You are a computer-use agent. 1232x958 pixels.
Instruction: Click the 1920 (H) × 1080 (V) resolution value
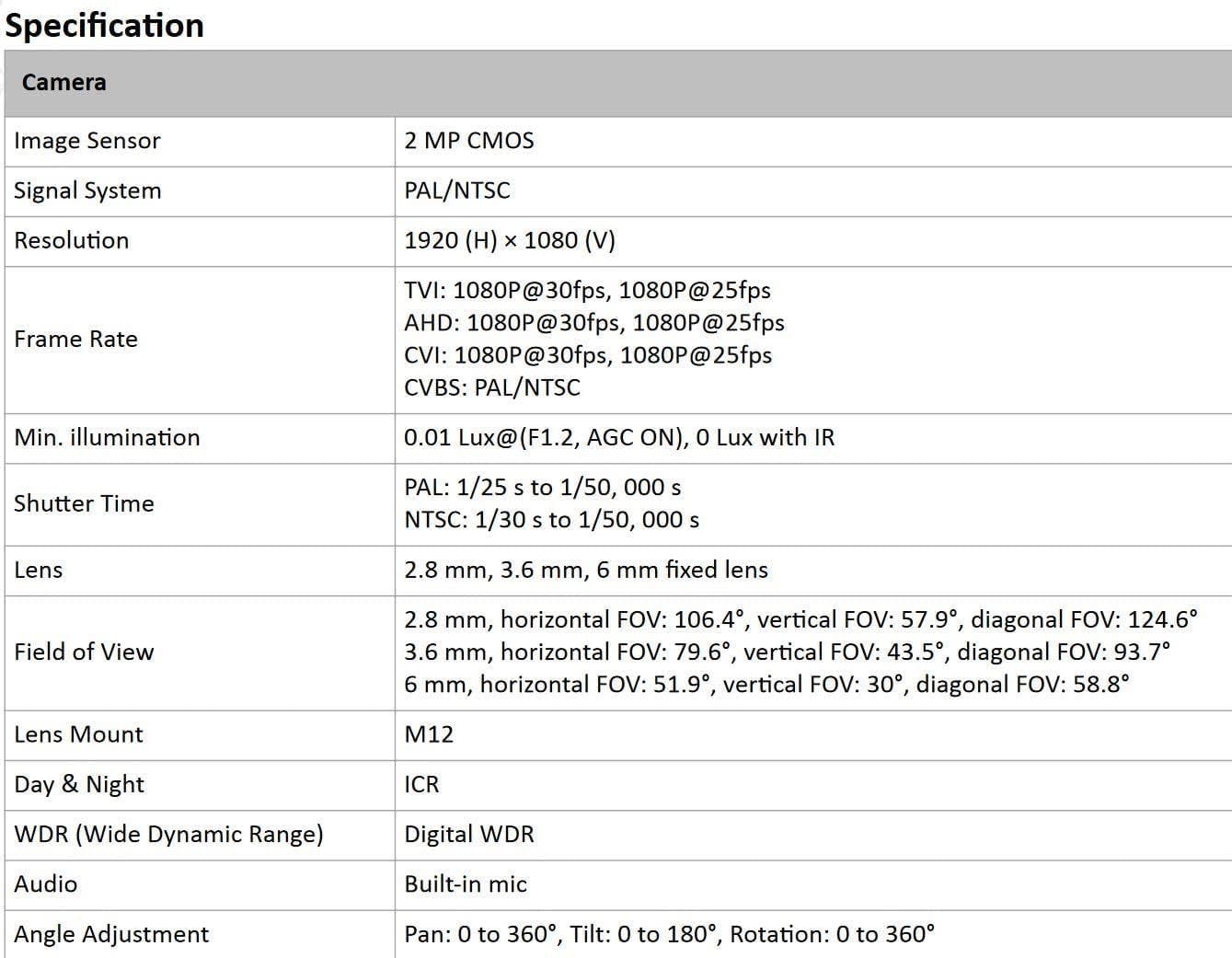510,240
